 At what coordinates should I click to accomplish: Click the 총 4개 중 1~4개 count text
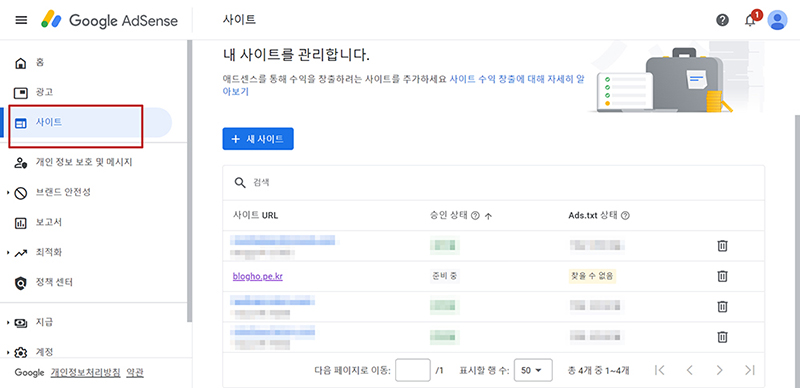click(x=598, y=370)
